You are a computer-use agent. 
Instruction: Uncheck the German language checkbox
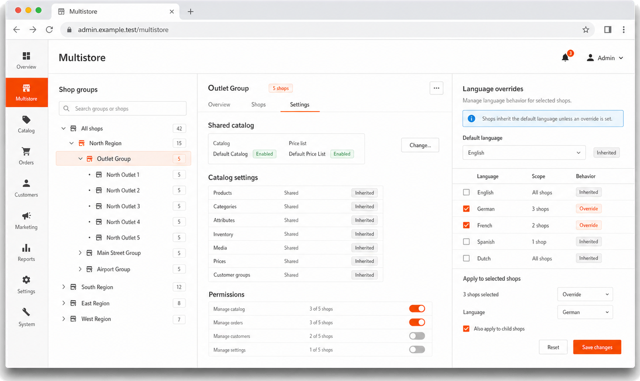(x=466, y=209)
